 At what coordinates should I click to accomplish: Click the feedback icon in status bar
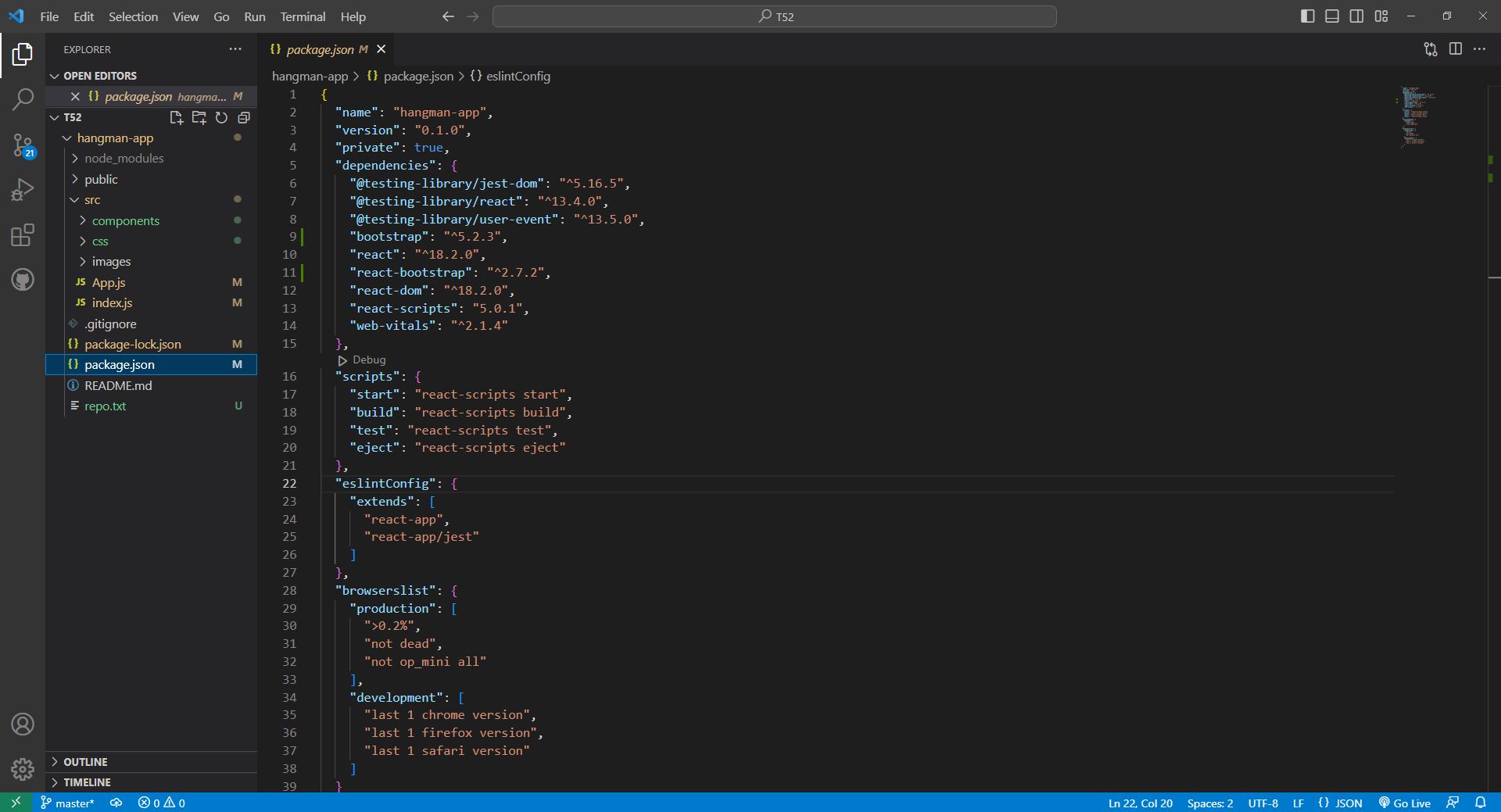(1453, 803)
